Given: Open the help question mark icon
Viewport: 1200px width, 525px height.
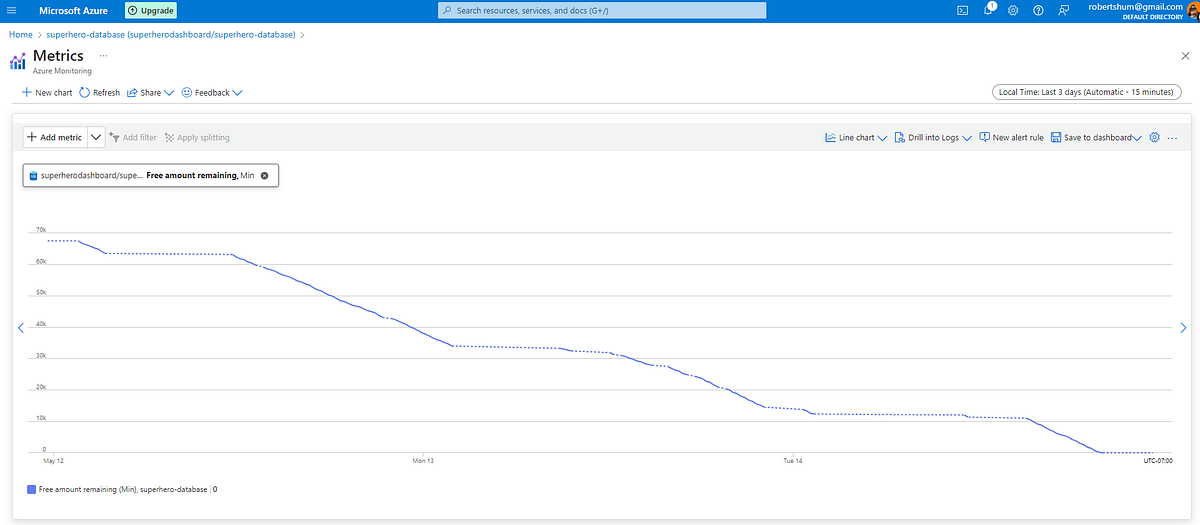Looking at the screenshot, I should 1038,10.
